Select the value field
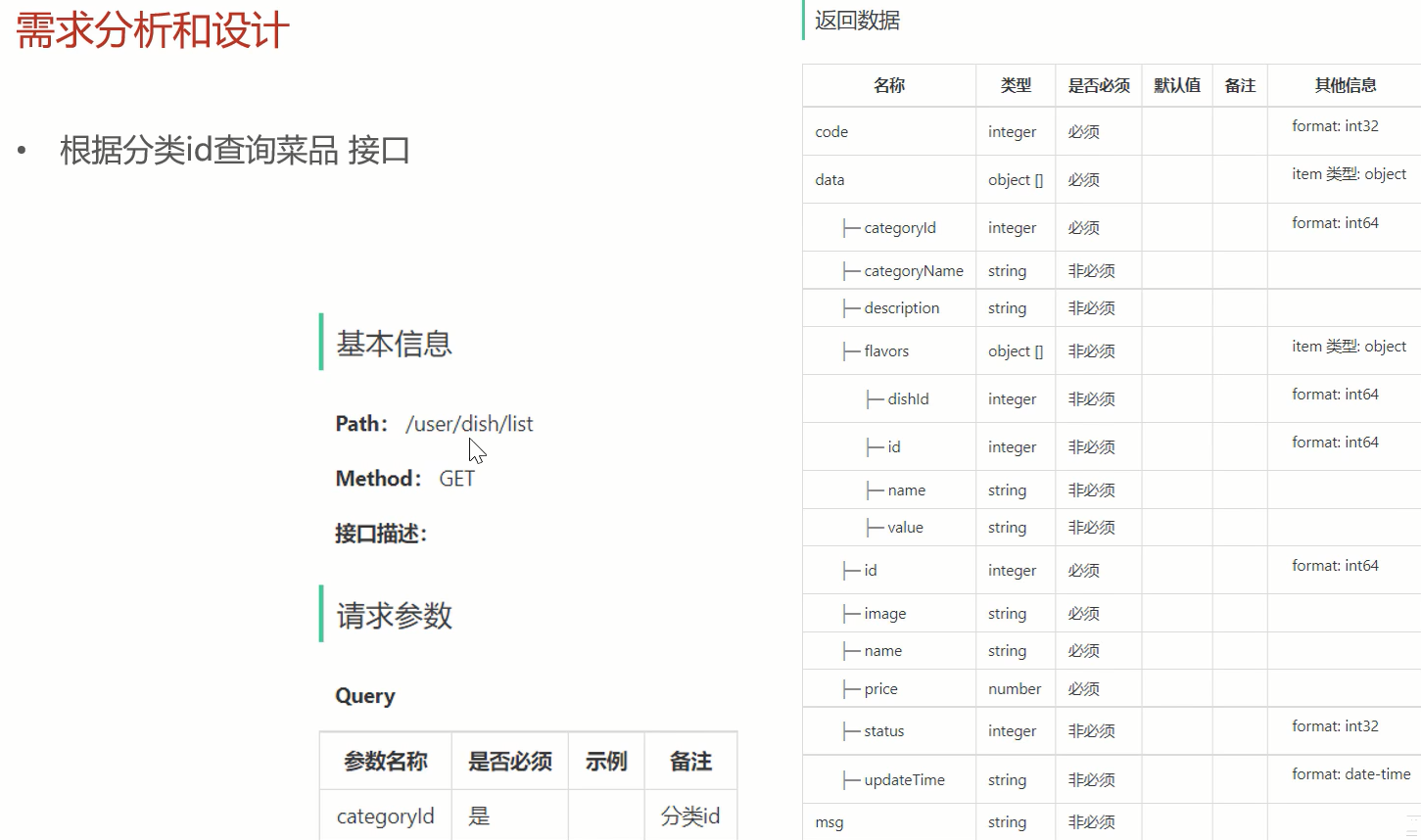Image resolution: width=1421 pixels, height=840 pixels. tap(905, 528)
